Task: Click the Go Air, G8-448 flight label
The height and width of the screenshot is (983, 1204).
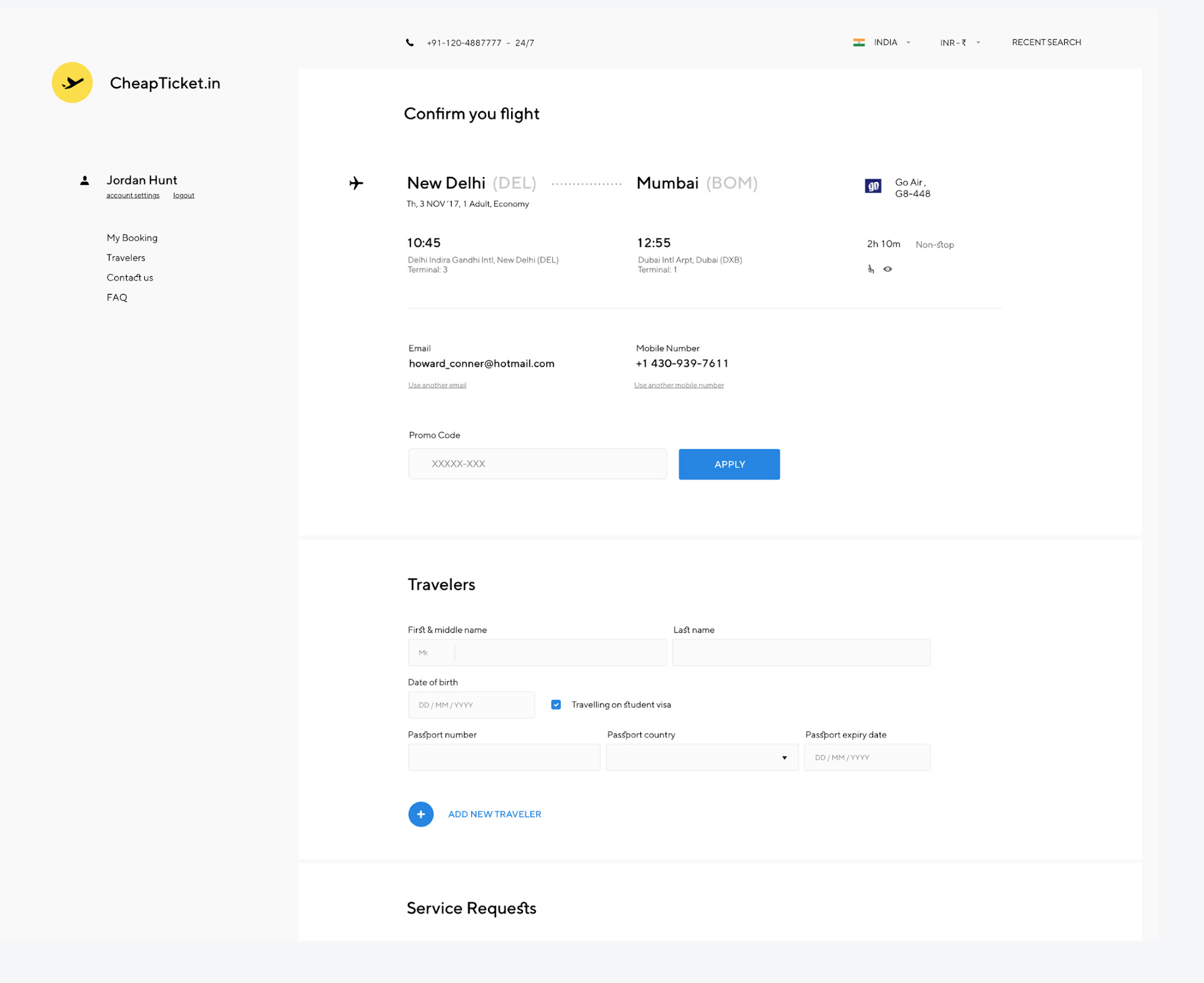Action: (913, 188)
